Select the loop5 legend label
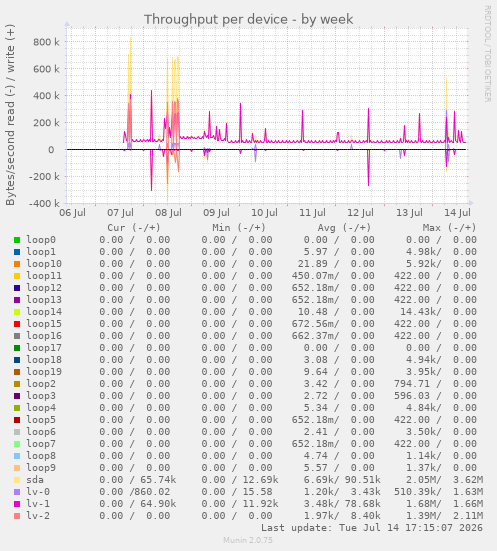This screenshot has height=551, width=497. (x=41, y=420)
